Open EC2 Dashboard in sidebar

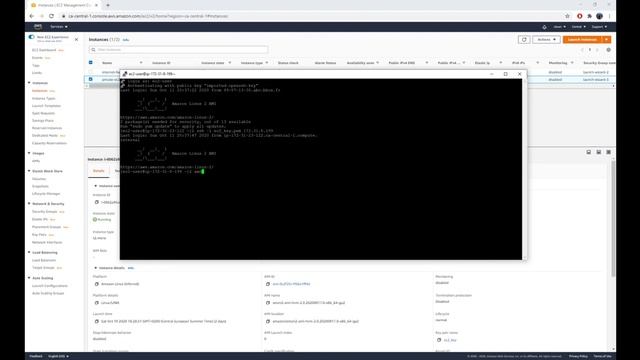click(44, 50)
